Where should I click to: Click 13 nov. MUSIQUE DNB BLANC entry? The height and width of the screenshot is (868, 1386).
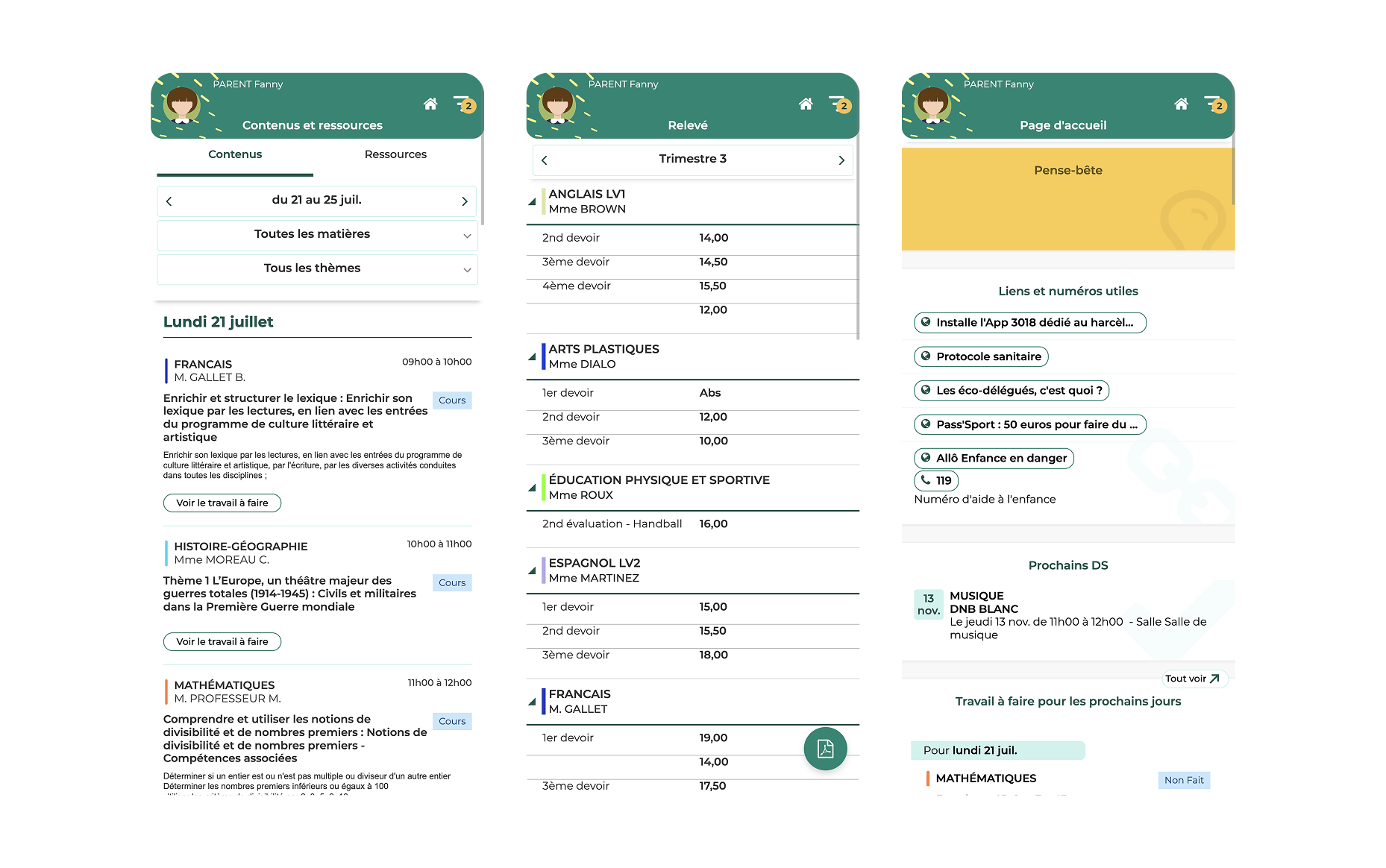[x=1067, y=615]
